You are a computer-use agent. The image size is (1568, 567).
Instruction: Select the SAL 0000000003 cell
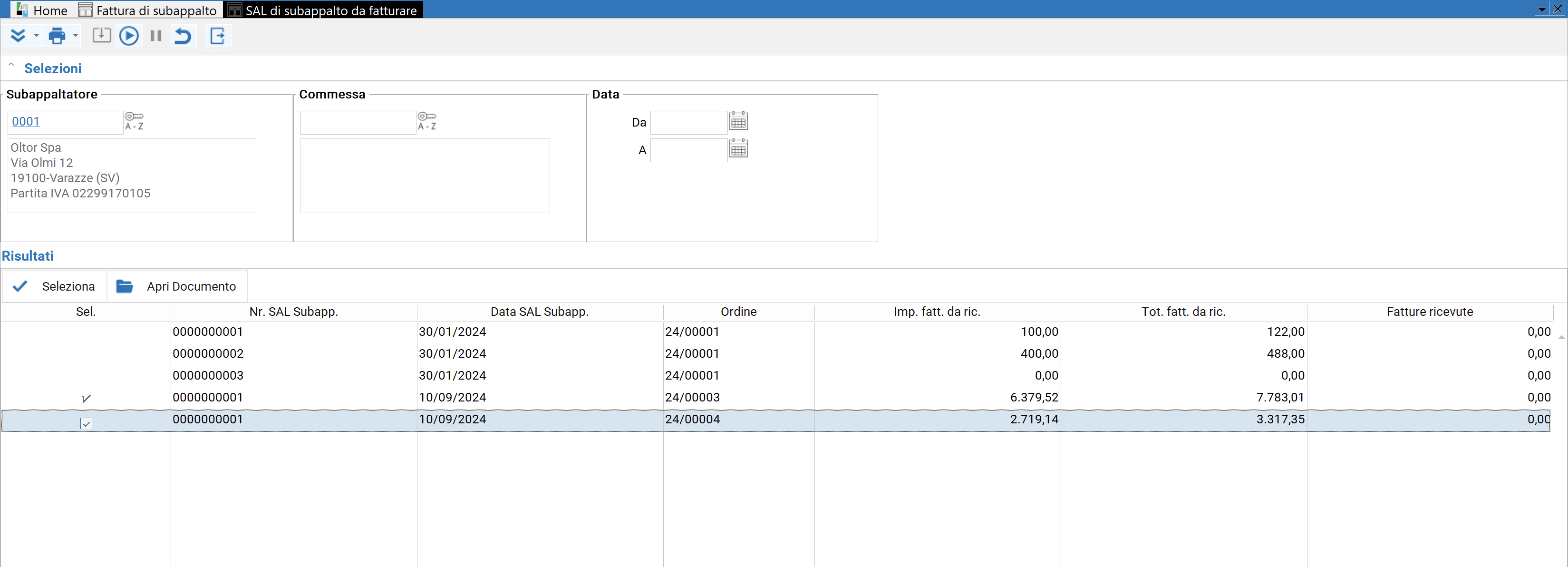pyautogui.click(x=293, y=376)
